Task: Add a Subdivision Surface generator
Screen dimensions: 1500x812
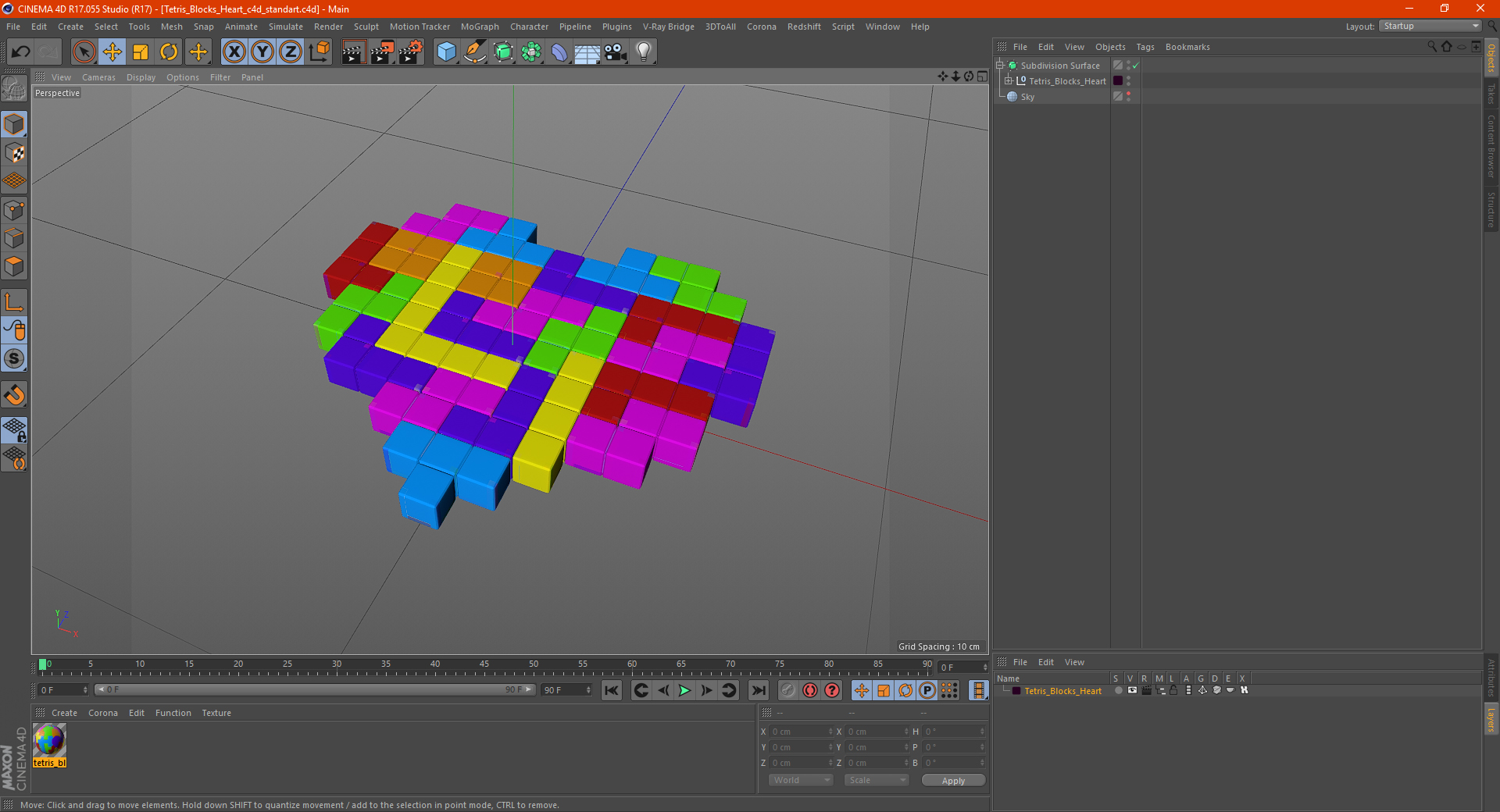Action: pos(503,52)
